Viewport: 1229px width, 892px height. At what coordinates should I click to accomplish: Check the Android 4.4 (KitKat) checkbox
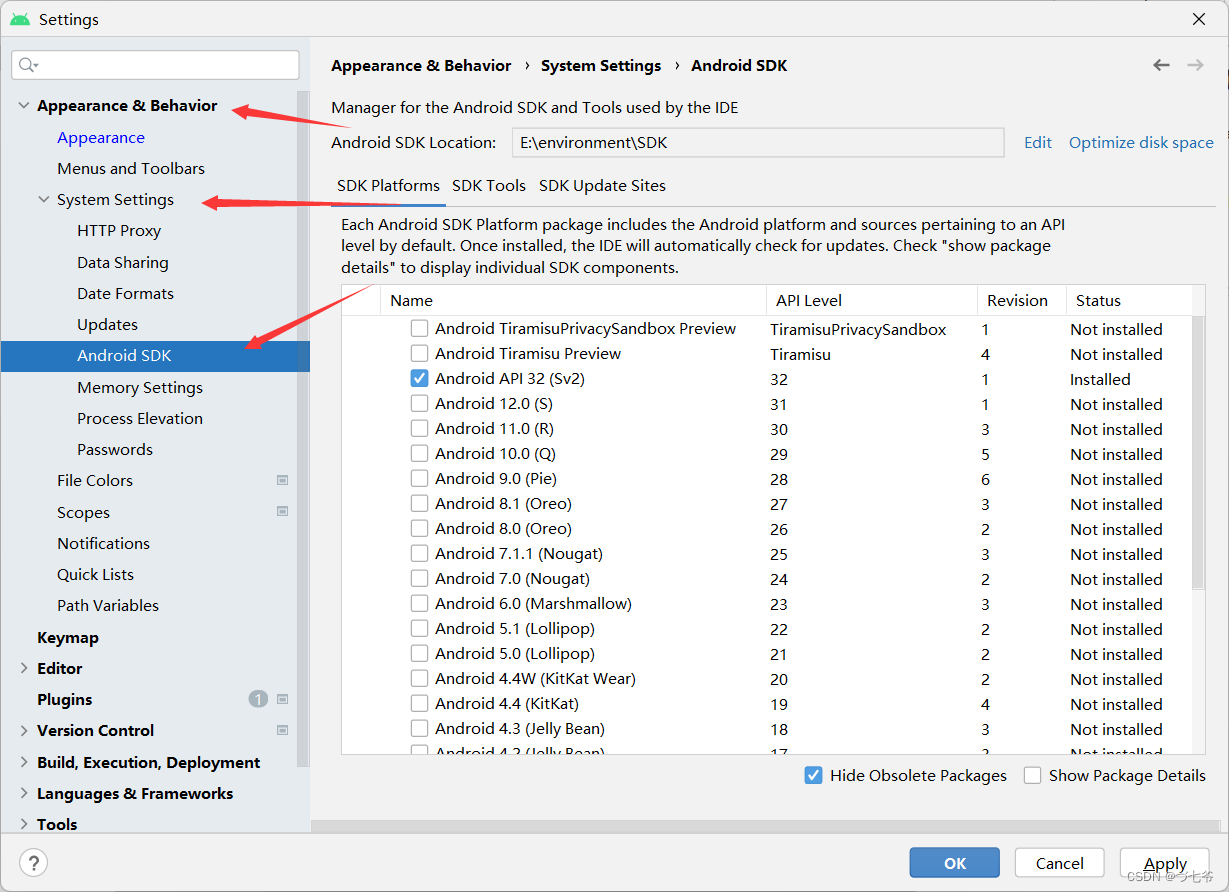(419, 703)
